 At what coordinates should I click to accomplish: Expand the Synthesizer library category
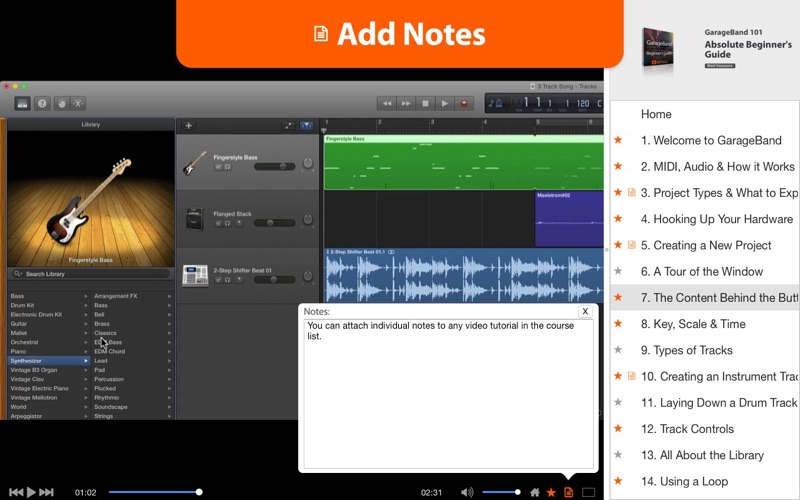click(47, 360)
